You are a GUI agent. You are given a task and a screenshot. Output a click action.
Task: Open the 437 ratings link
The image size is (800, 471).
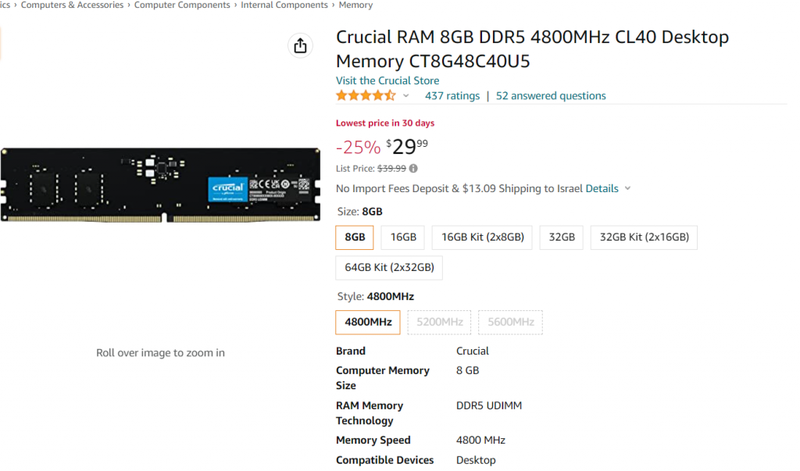[452, 96]
